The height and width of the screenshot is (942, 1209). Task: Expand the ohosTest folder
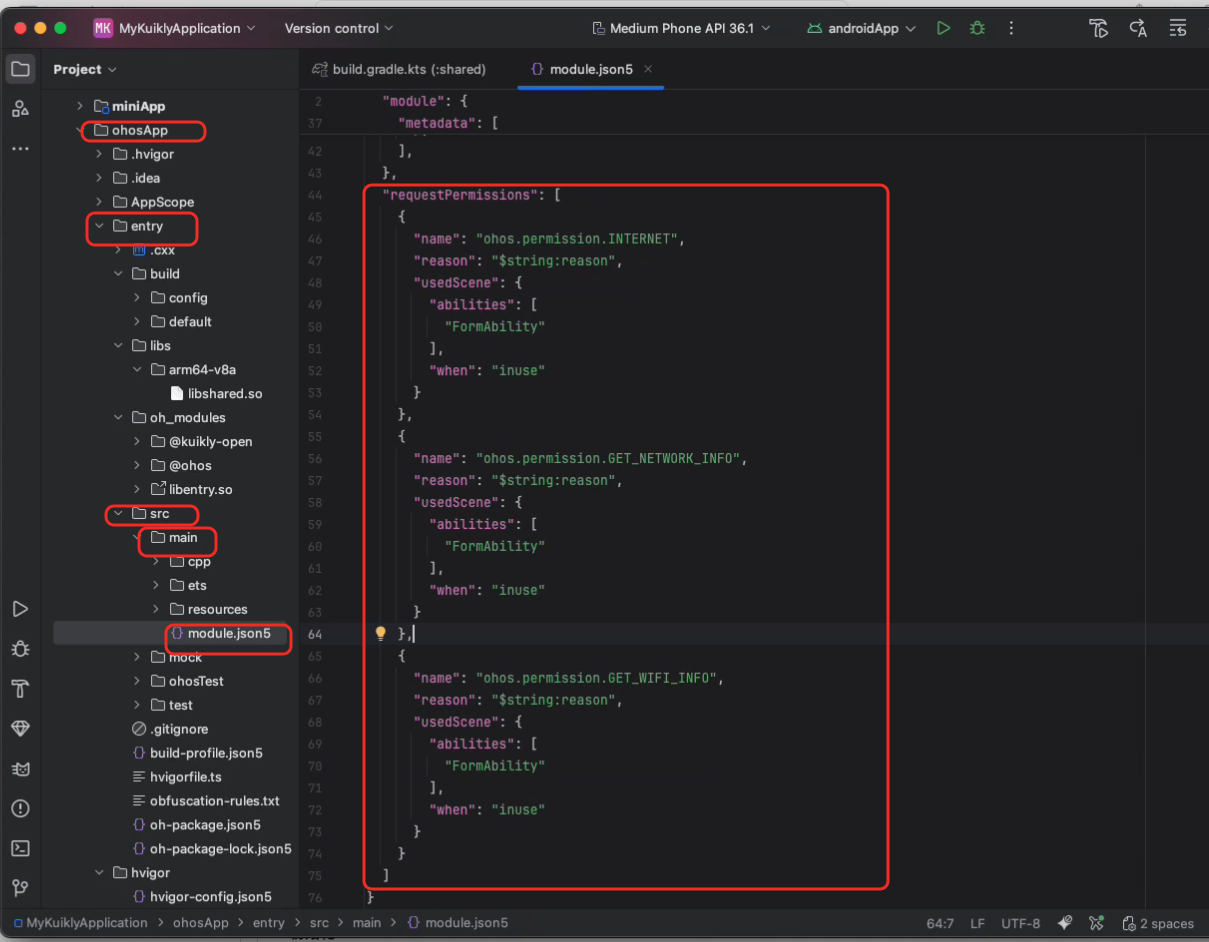click(x=137, y=681)
